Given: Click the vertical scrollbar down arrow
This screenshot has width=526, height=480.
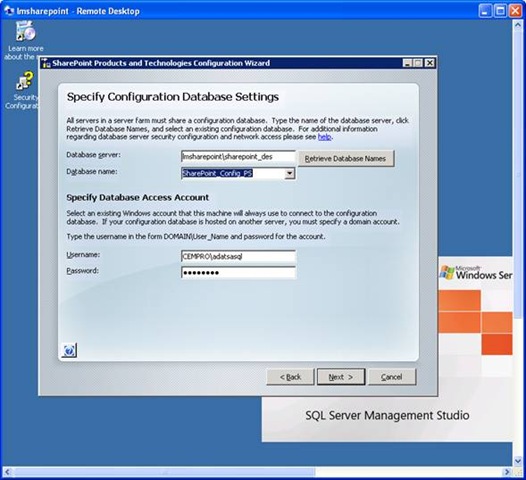Looking at the screenshot, I should point(518,461).
